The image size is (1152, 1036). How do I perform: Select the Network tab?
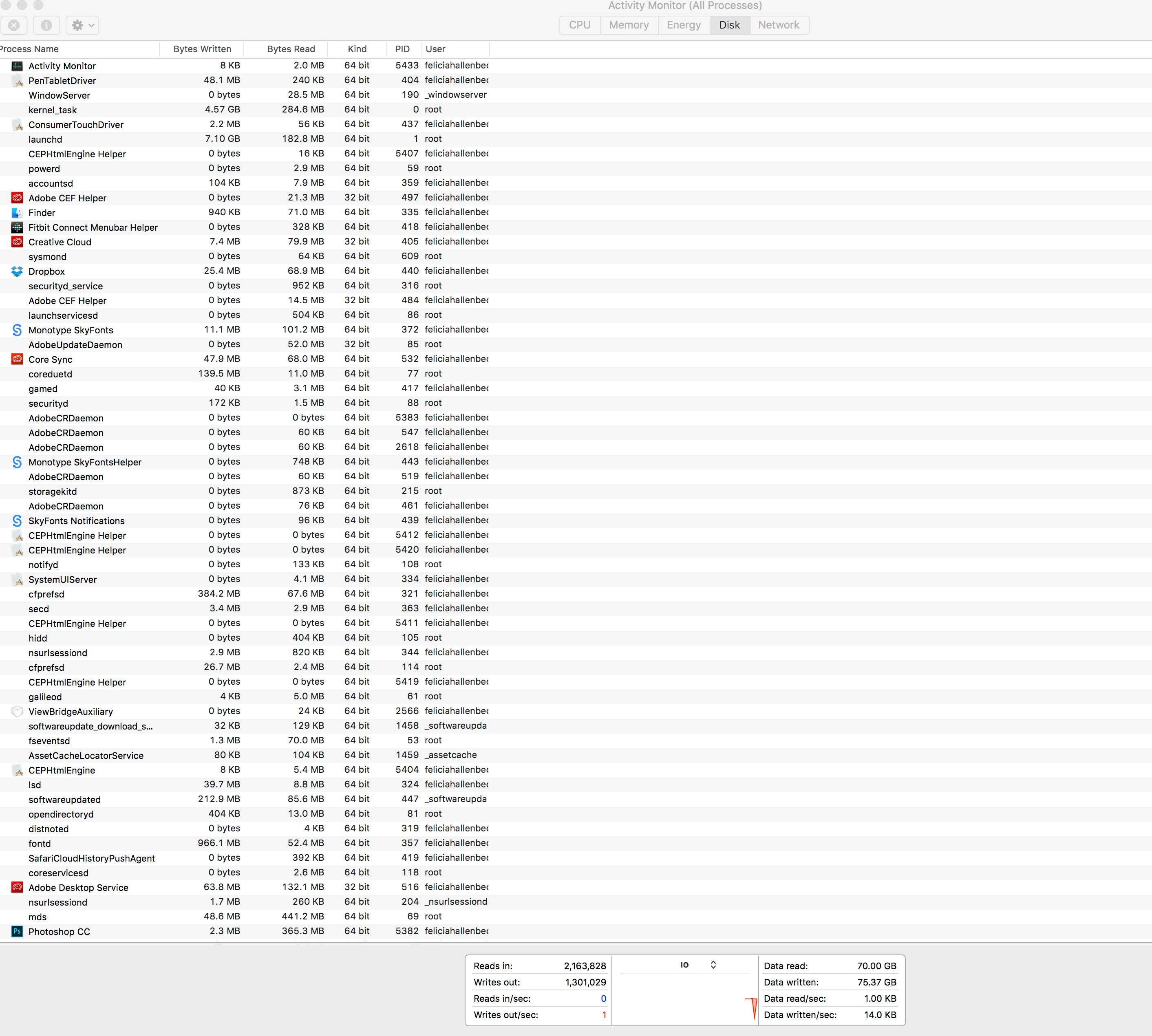779,25
